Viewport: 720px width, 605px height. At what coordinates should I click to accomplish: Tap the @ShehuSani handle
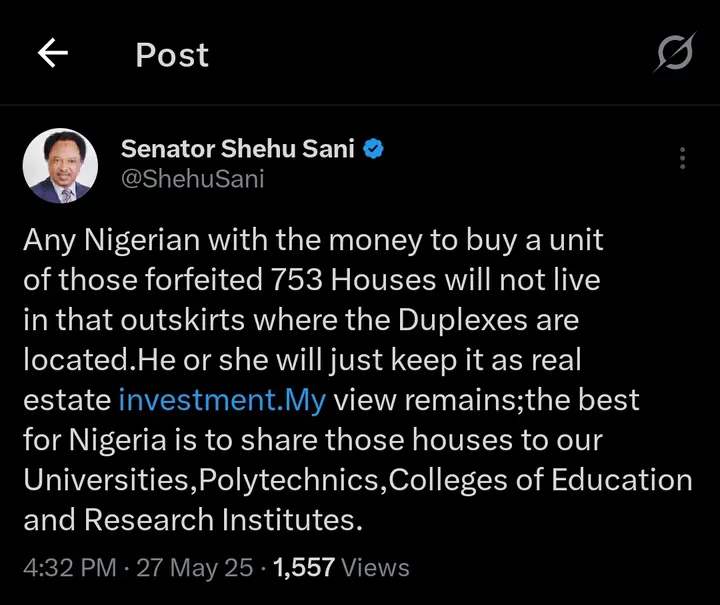click(x=193, y=178)
